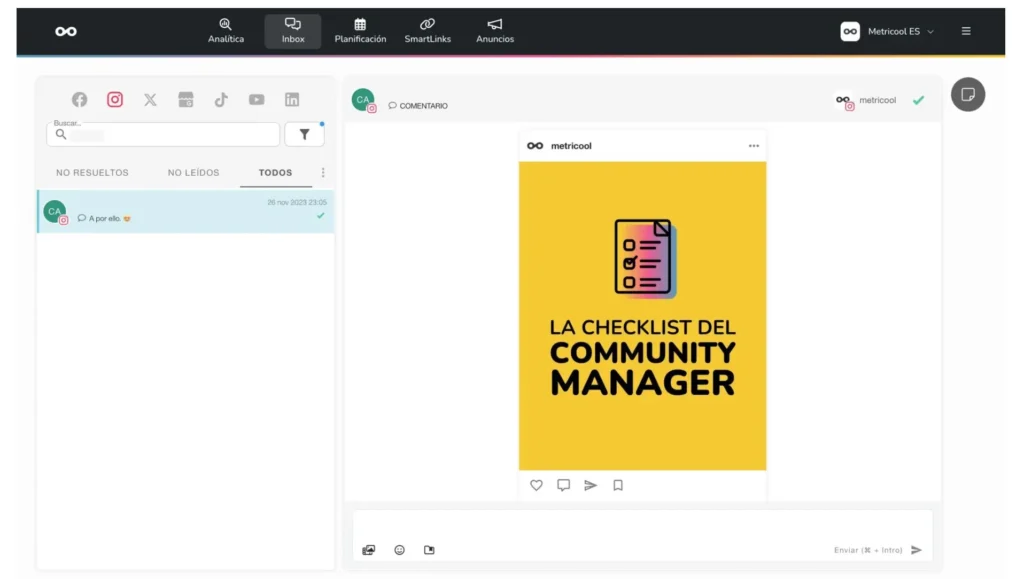1024x579 pixels.
Task: Open the SmartLinks section
Action: pyautogui.click(x=428, y=31)
